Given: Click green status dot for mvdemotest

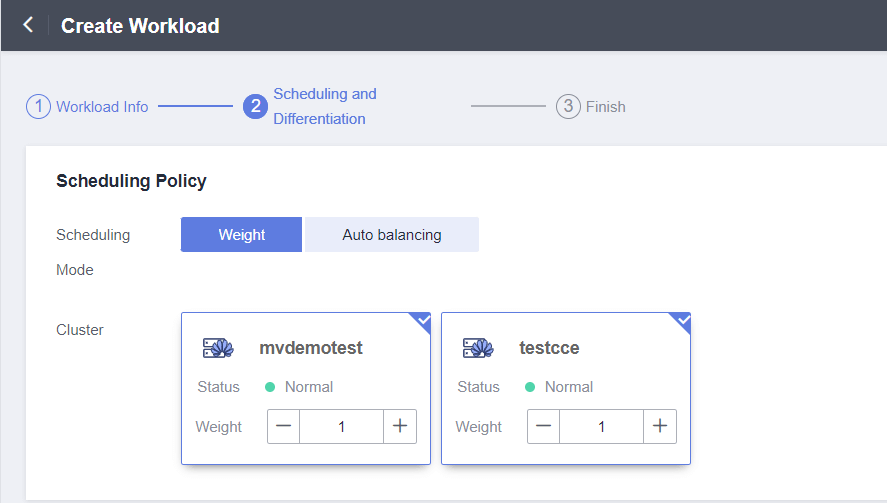Looking at the screenshot, I should [x=270, y=387].
